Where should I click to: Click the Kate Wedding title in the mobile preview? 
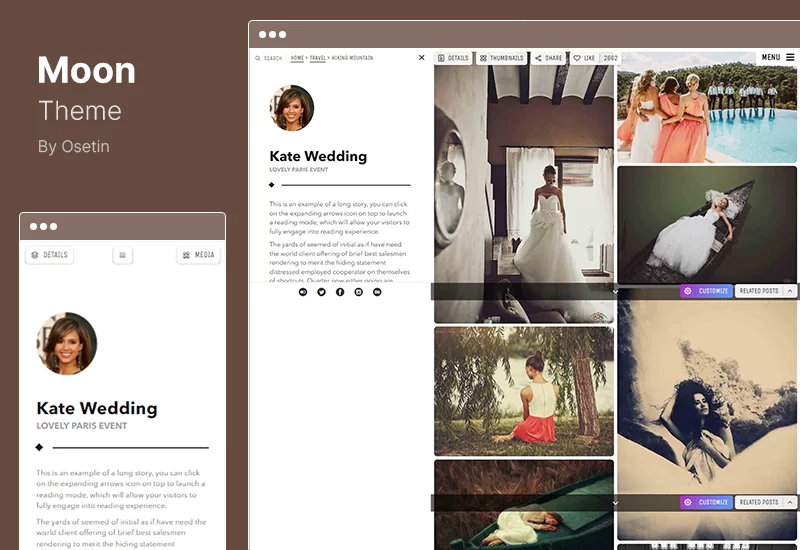point(97,408)
